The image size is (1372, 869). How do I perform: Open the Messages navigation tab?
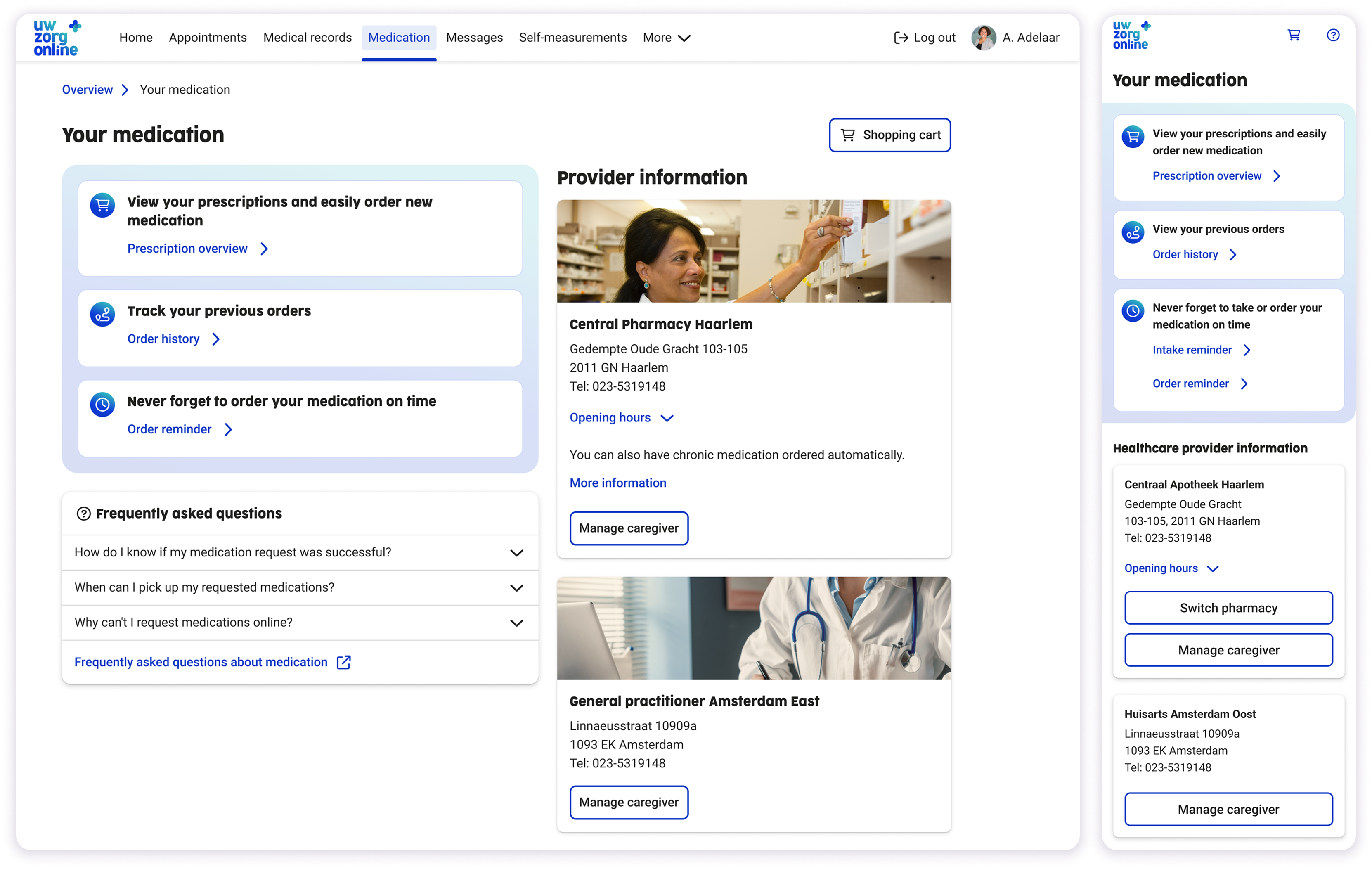[474, 38]
